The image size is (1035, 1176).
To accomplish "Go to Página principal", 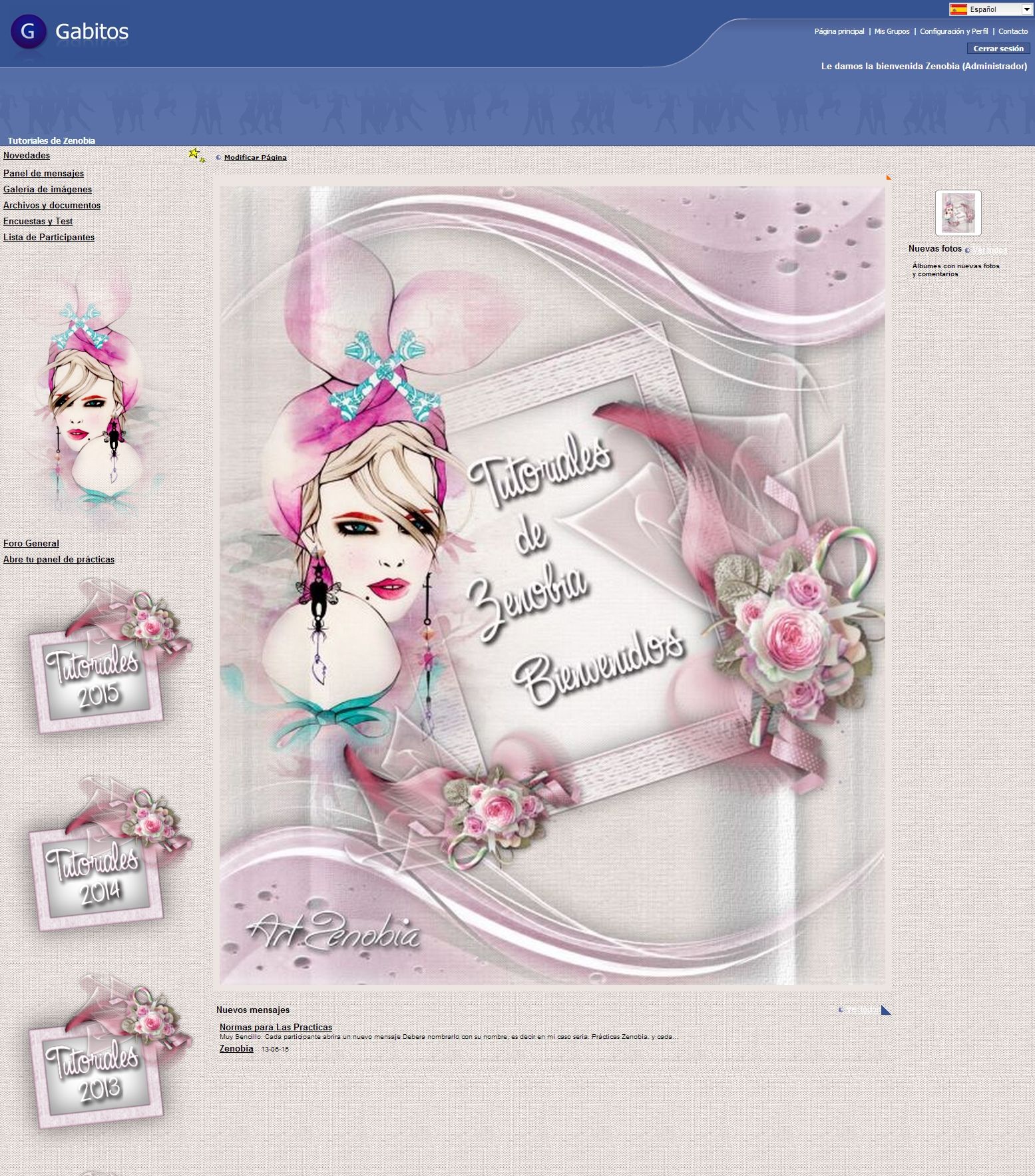I will (x=839, y=31).
